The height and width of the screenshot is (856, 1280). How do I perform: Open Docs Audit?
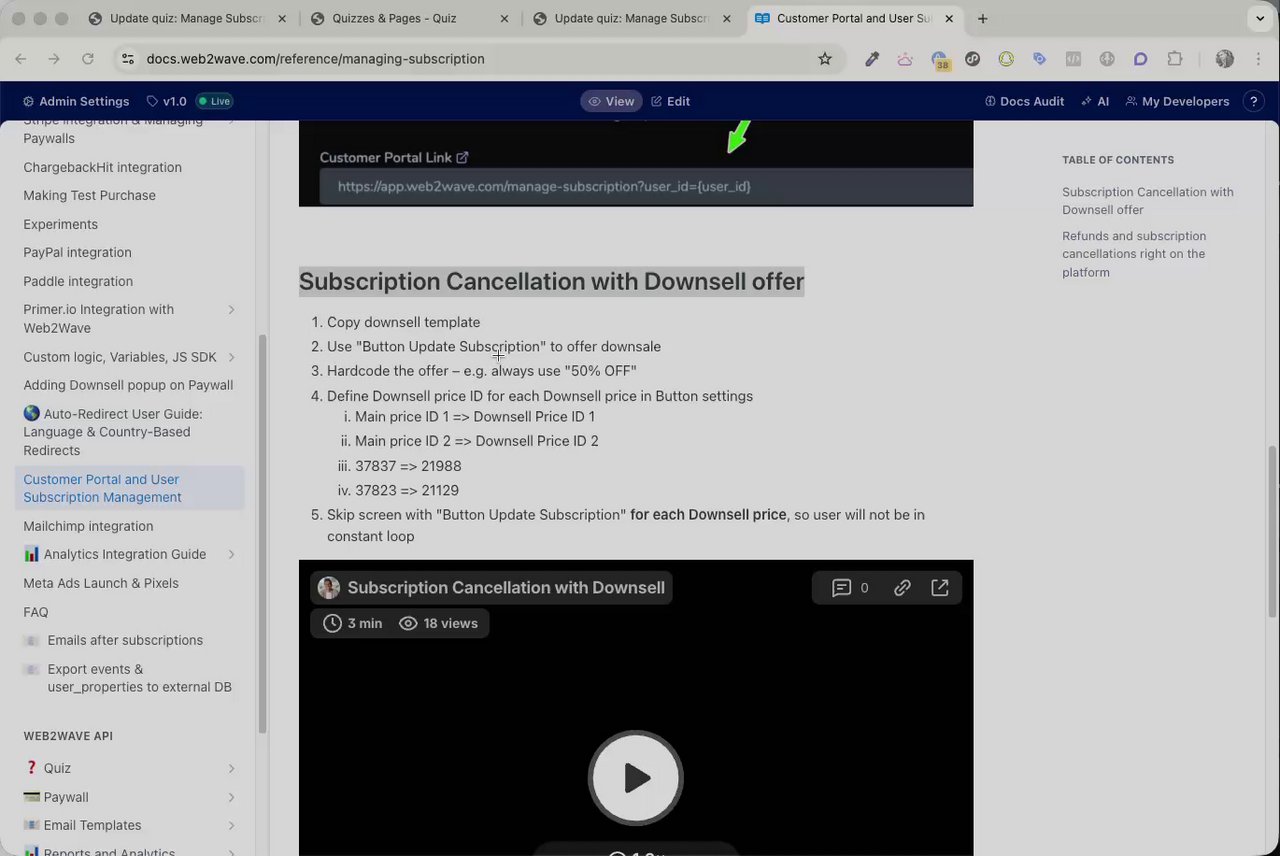[1024, 101]
